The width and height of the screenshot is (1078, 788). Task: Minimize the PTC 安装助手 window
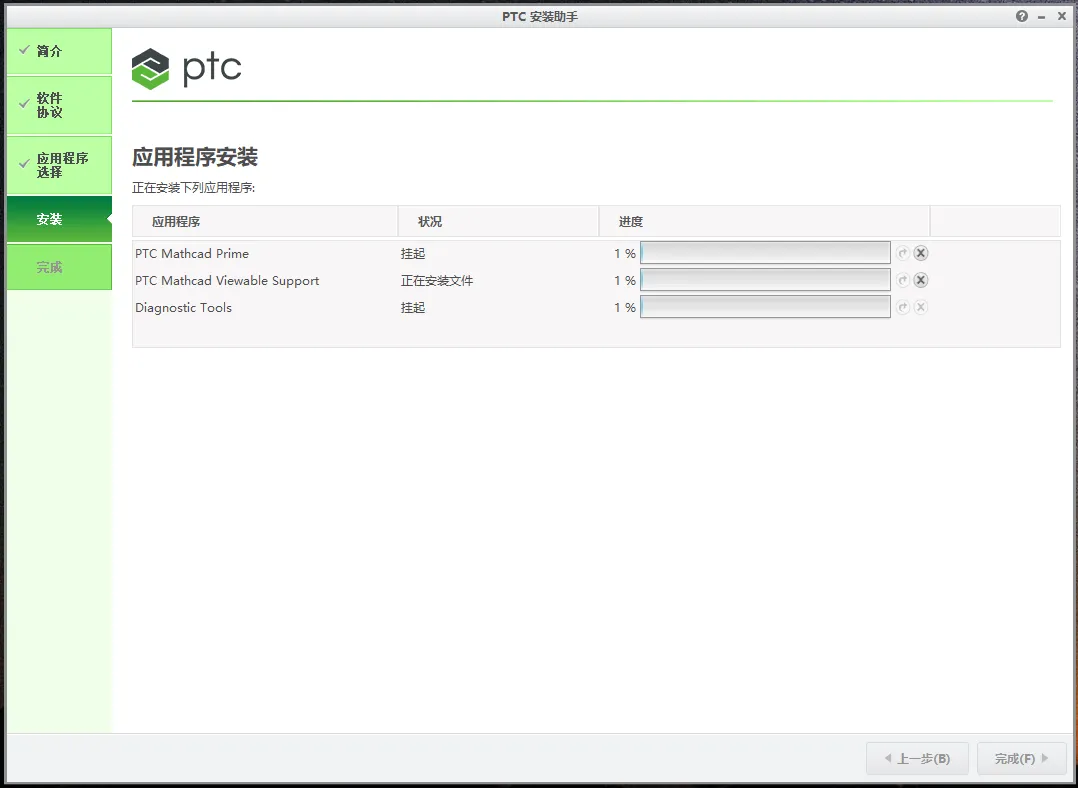tap(1042, 17)
